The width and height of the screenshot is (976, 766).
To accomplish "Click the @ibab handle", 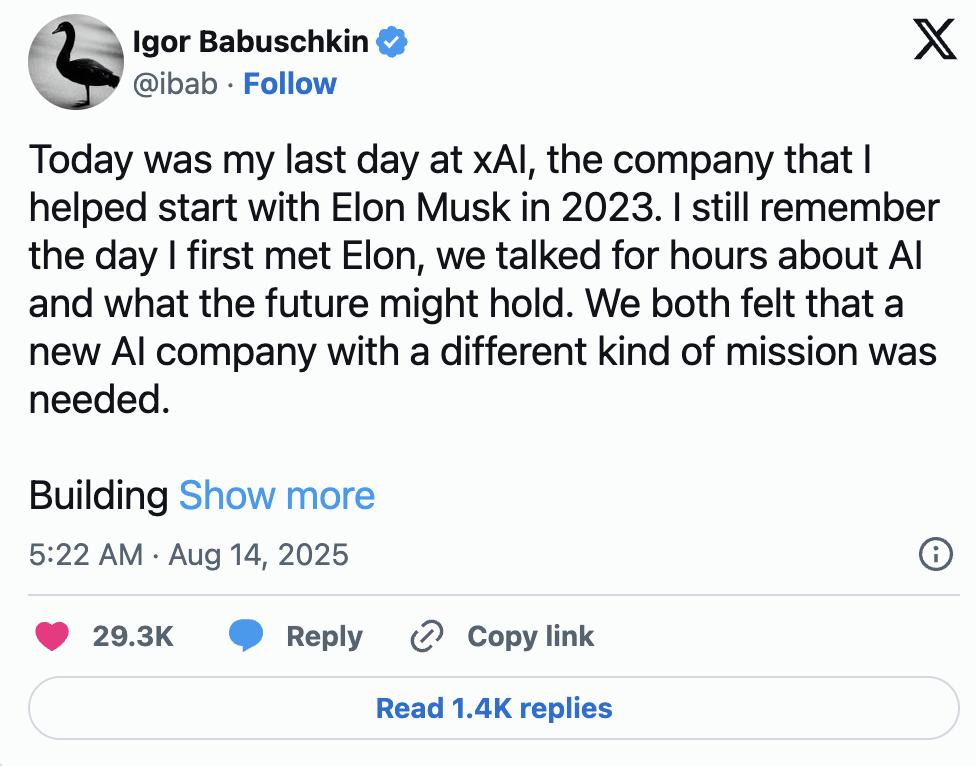I will pyautogui.click(x=175, y=84).
